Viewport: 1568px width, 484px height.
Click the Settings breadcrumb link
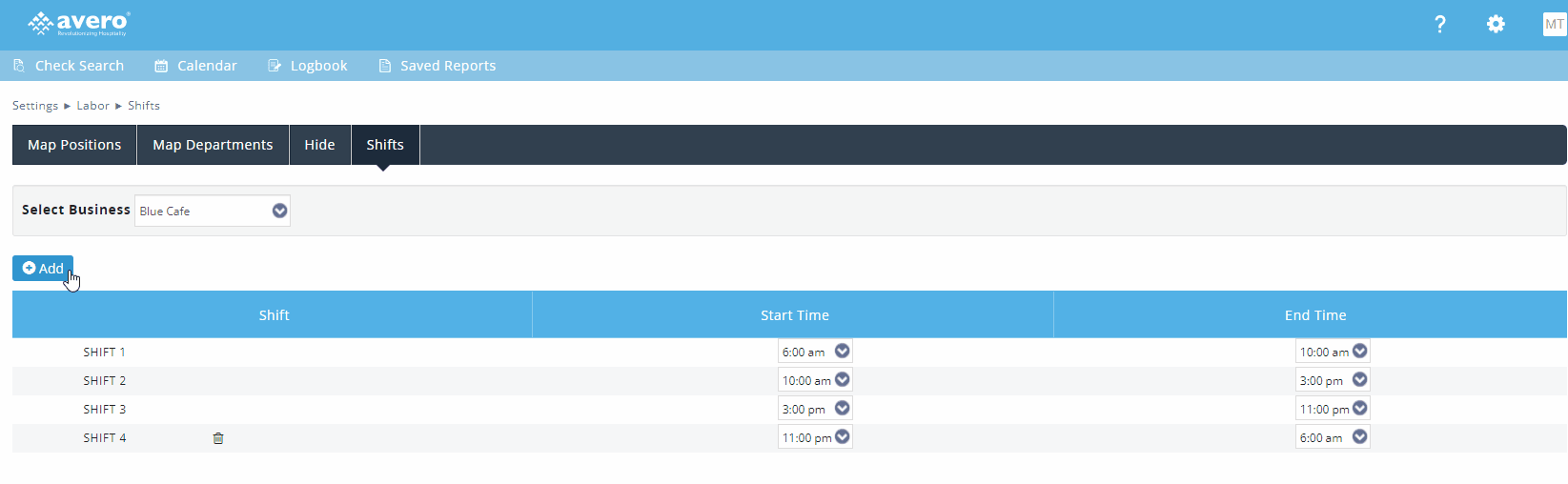(35, 106)
